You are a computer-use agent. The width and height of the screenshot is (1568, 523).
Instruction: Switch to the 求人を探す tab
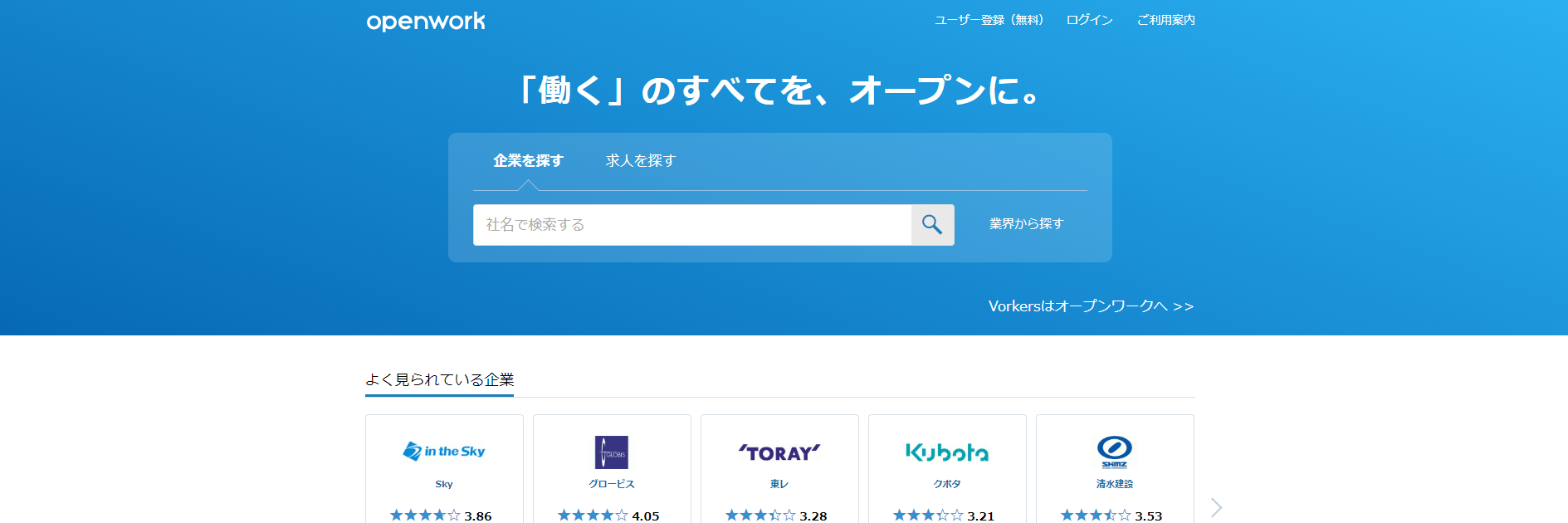[x=641, y=161]
